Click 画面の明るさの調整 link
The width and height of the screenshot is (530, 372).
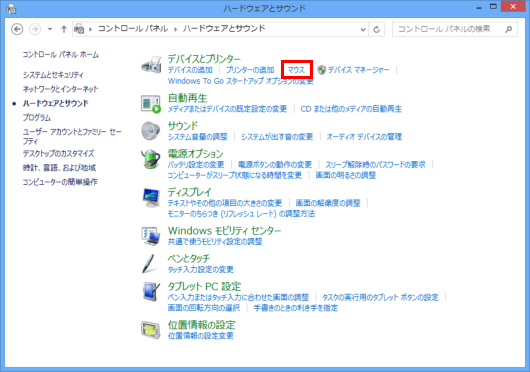[346, 175]
